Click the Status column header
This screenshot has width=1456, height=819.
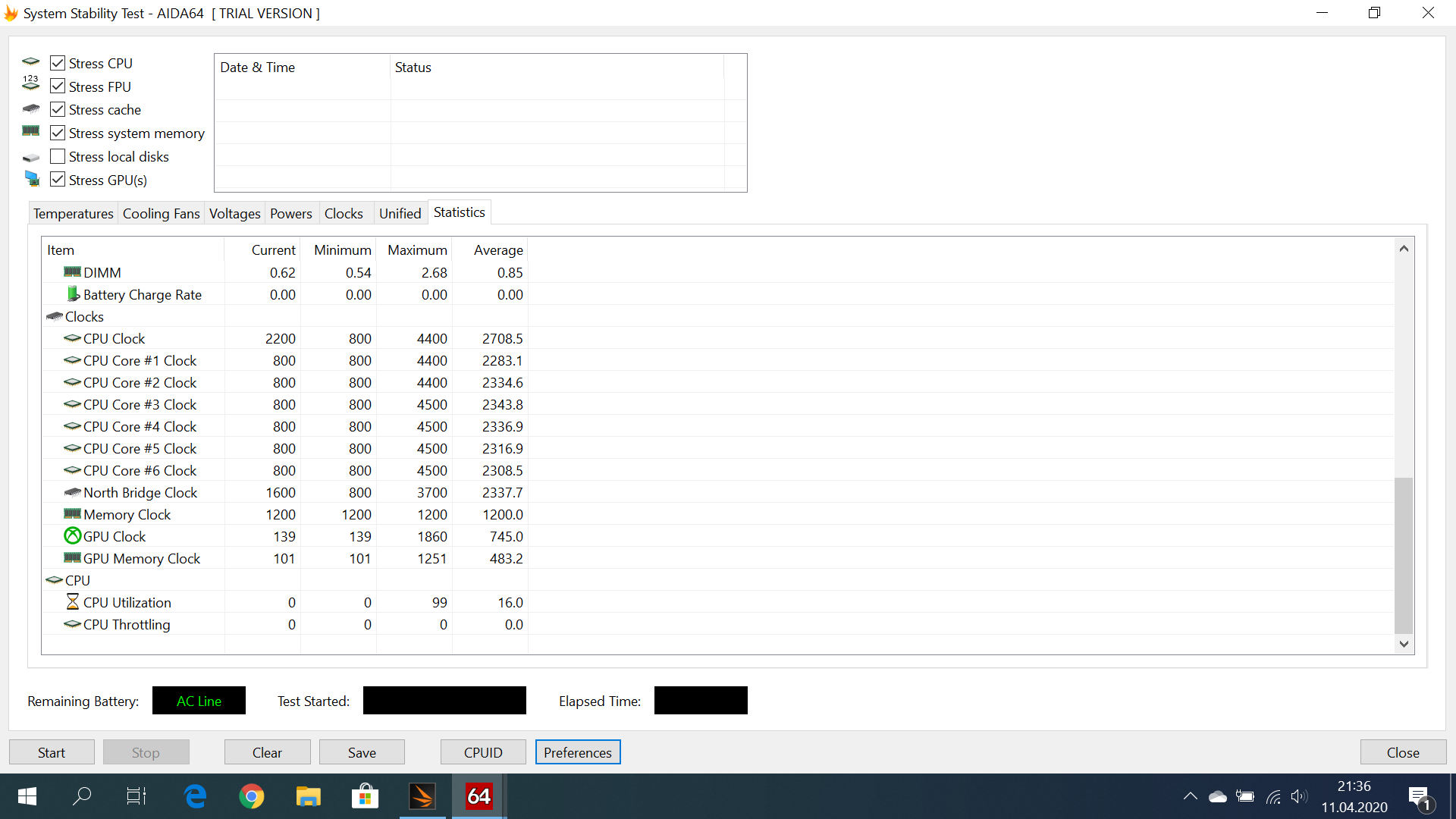tap(557, 67)
